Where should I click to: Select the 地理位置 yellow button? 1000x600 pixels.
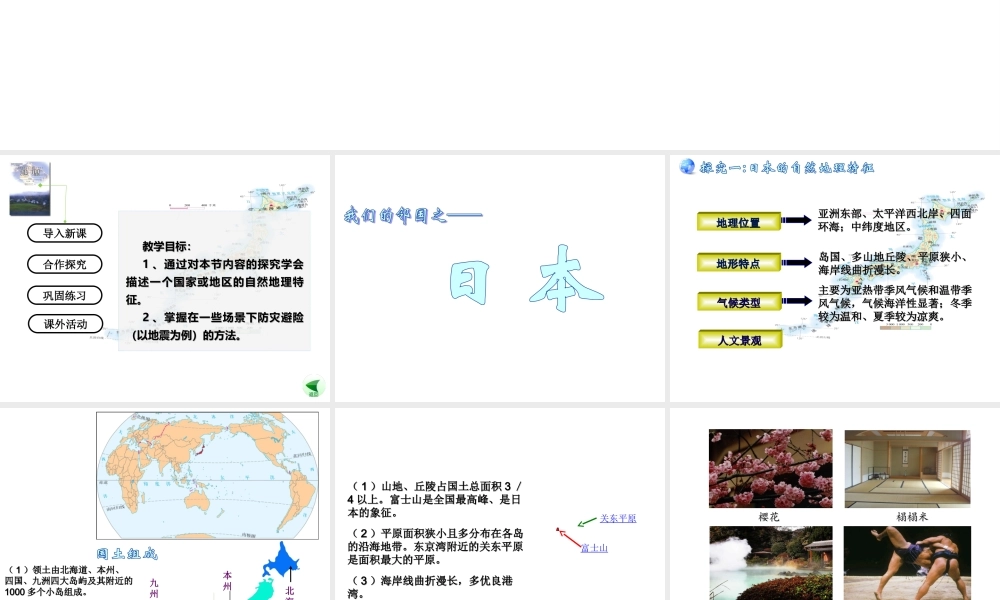click(739, 222)
